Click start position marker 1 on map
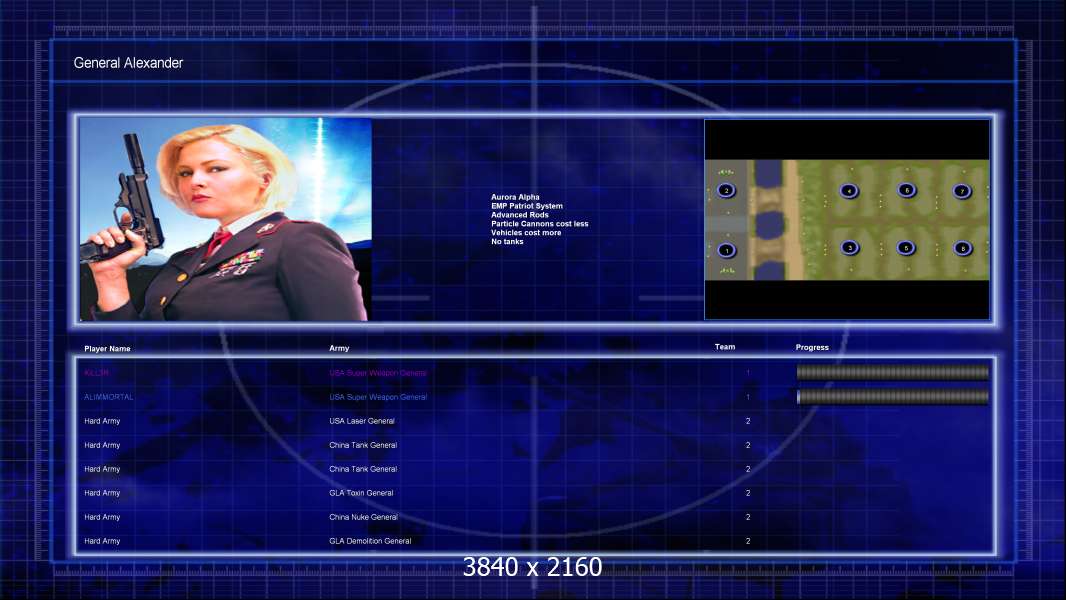This screenshot has height=600, width=1066. tap(727, 251)
